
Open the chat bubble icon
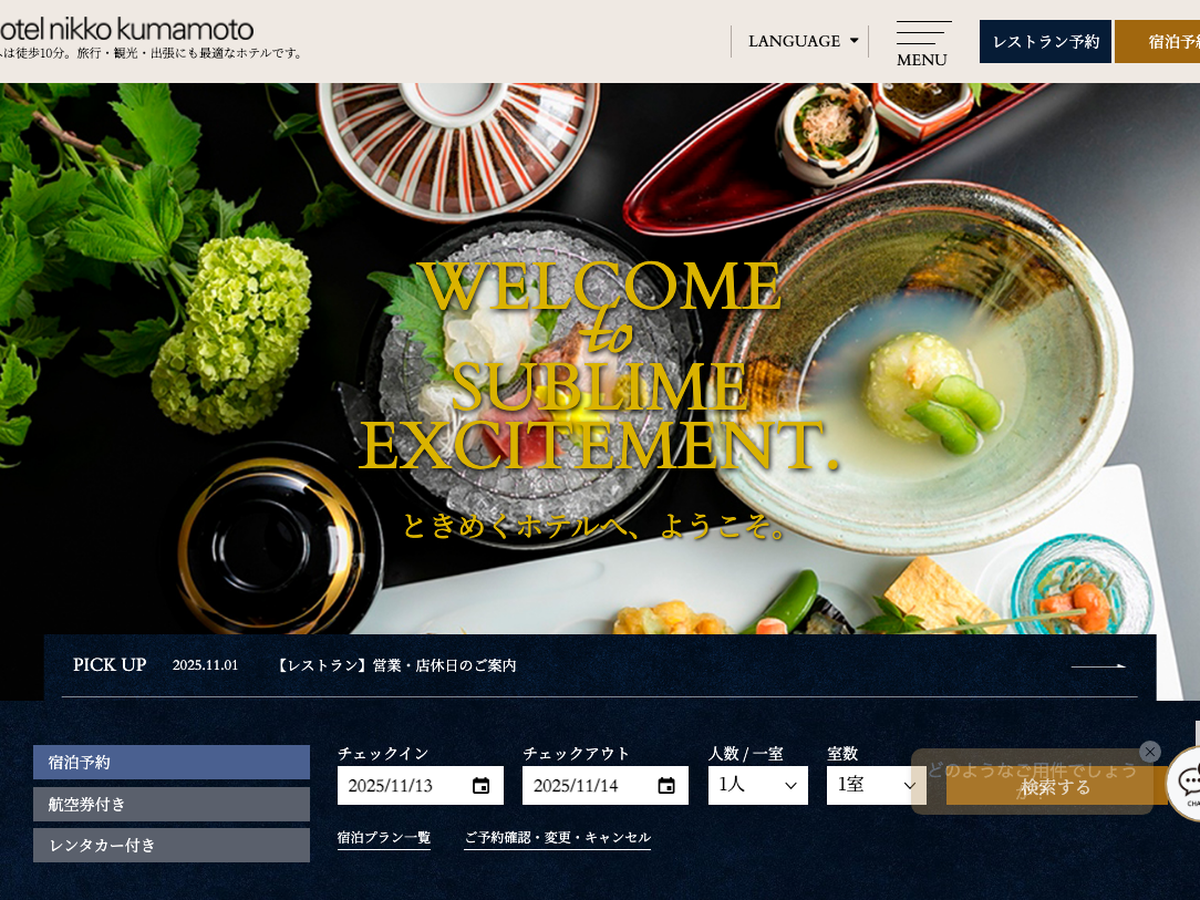click(1188, 783)
